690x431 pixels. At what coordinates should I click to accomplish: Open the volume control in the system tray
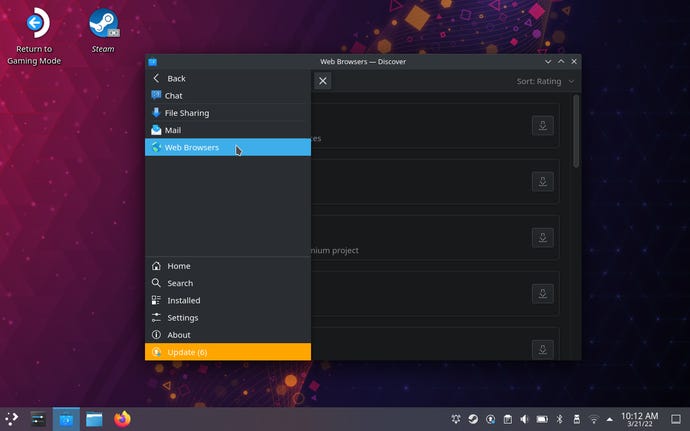[524, 419]
